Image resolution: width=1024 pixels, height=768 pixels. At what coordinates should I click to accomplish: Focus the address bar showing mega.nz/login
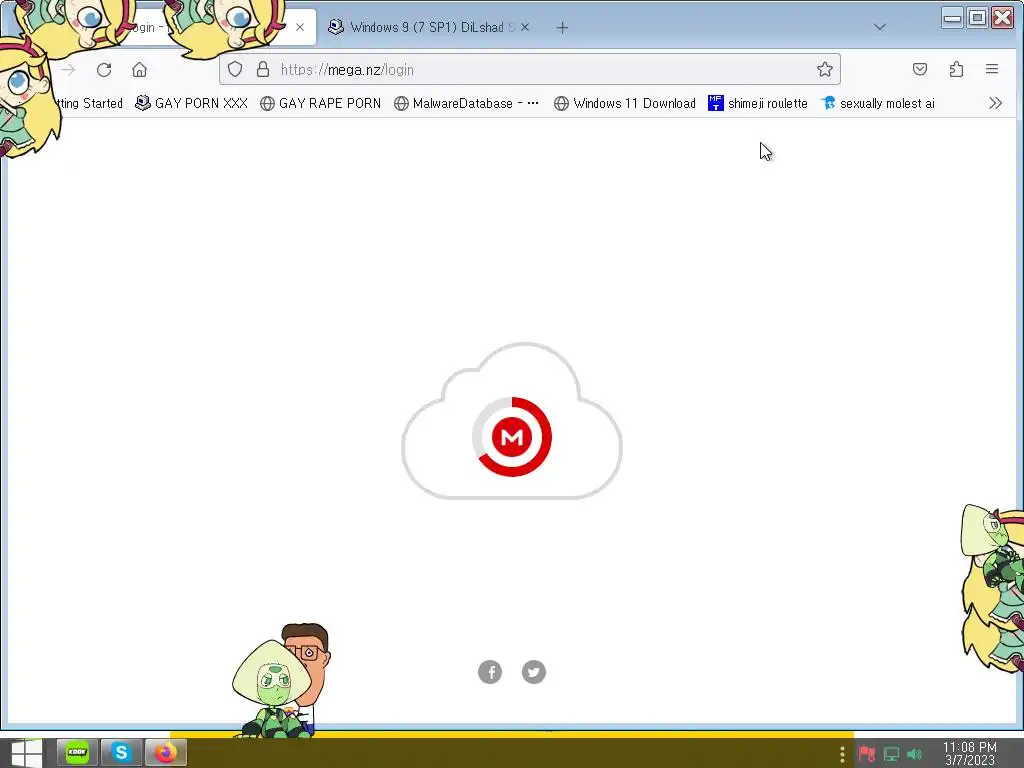[x=530, y=69]
